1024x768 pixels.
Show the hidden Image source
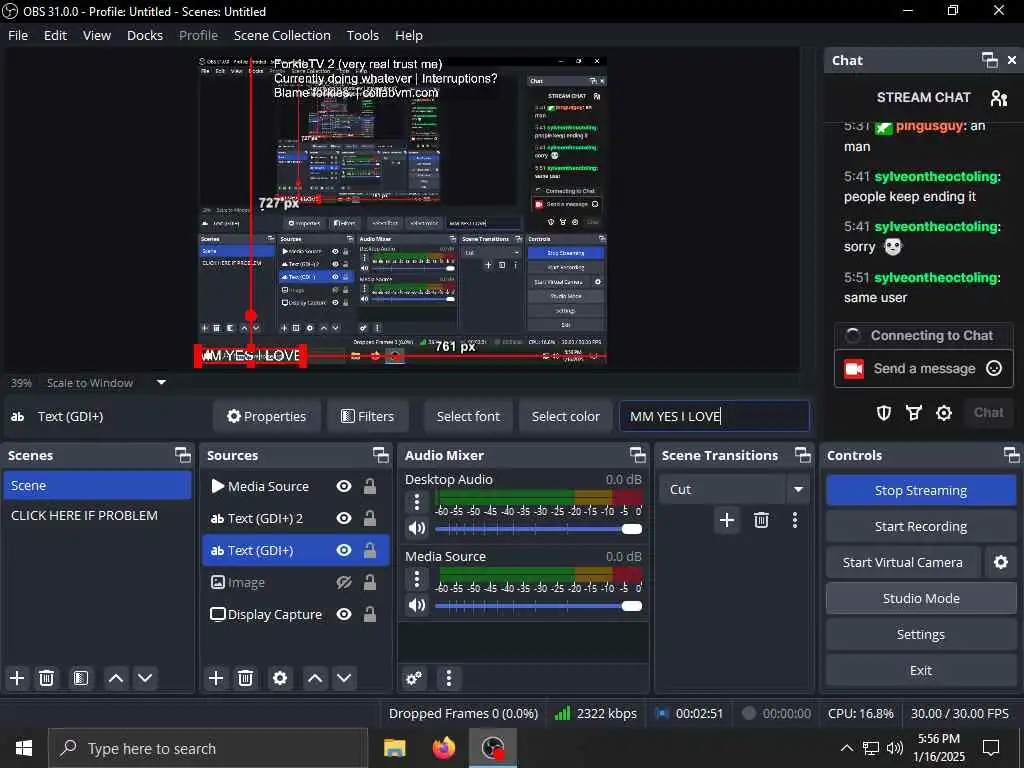(x=344, y=582)
